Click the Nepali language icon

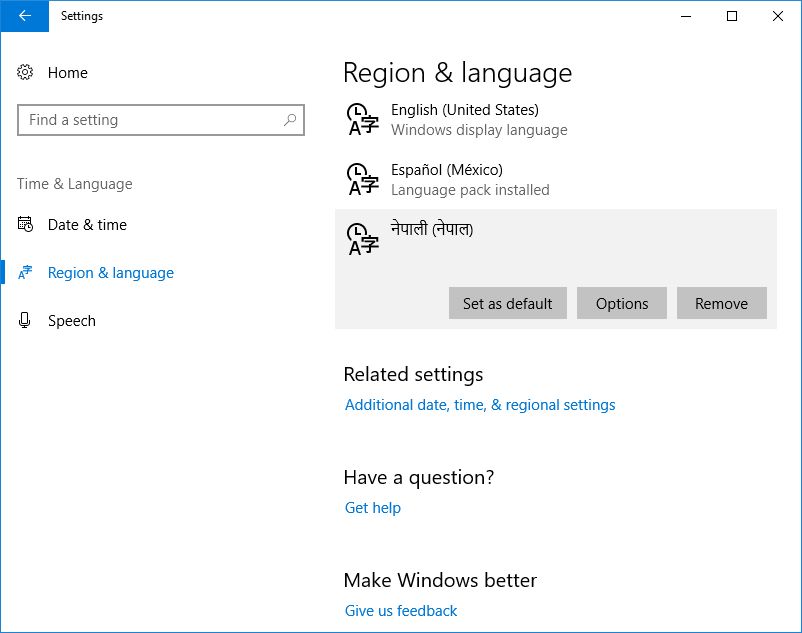[x=362, y=239]
